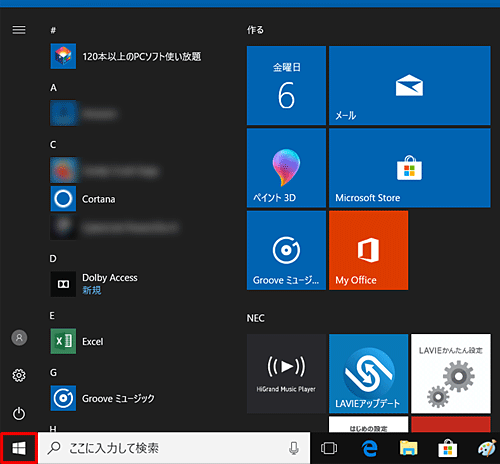Click the Windows Start button
The width and height of the screenshot is (500, 464).
pos(19,448)
